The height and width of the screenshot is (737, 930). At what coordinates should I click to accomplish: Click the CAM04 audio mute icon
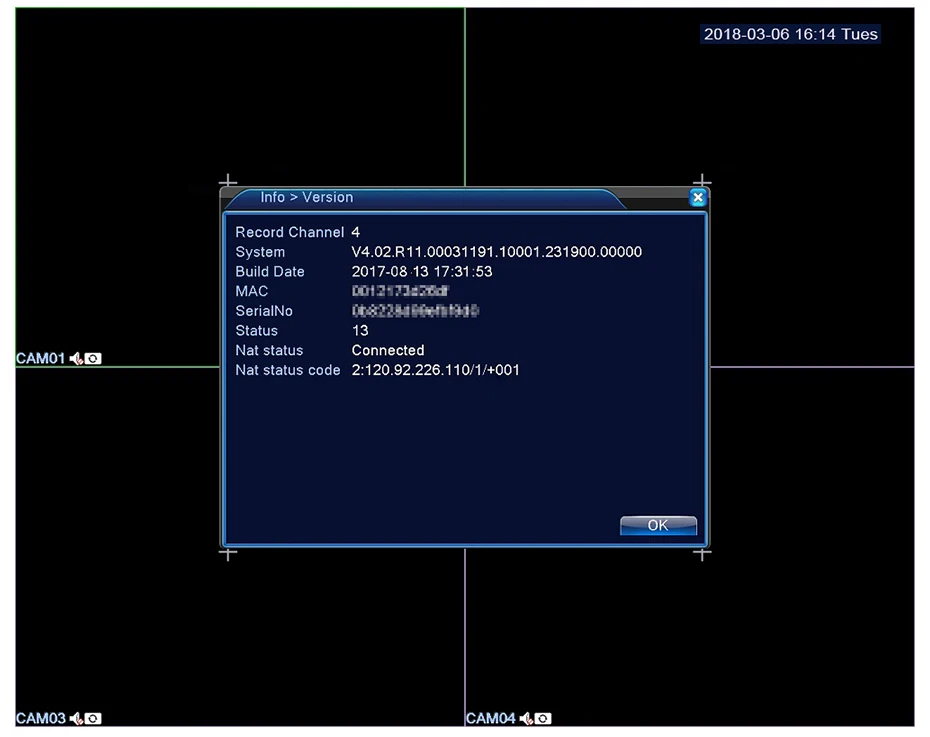pyautogui.click(x=526, y=719)
